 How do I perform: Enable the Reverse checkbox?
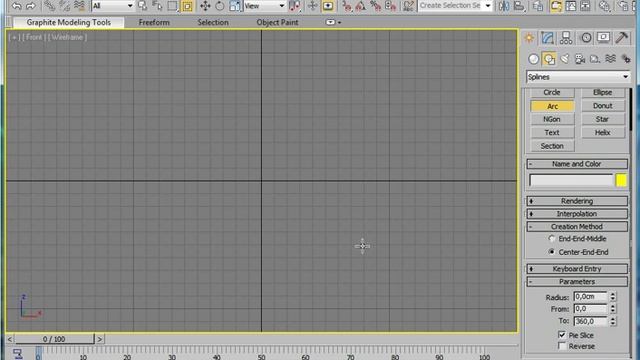point(562,346)
